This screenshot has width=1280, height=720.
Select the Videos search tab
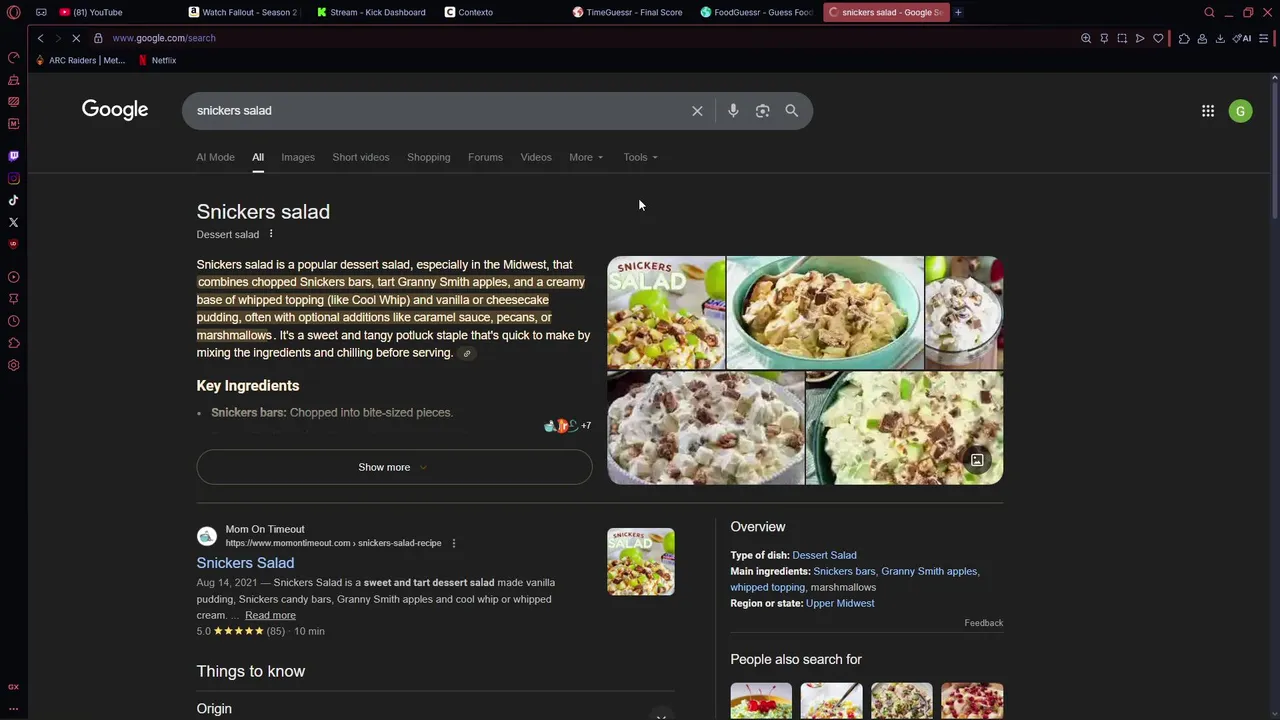pyautogui.click(x=536, y=157)
